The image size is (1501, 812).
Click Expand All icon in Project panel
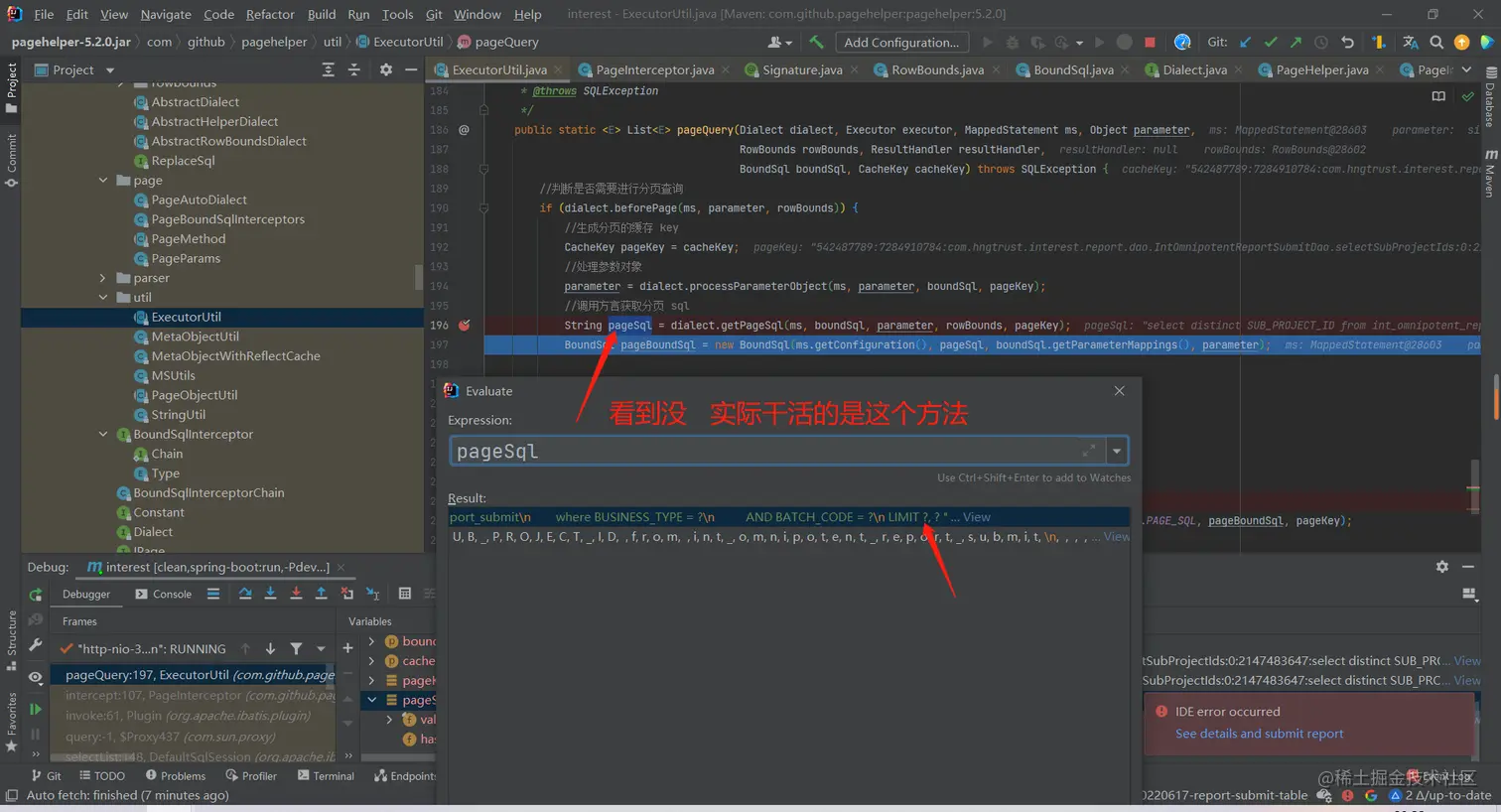[328, 69]
